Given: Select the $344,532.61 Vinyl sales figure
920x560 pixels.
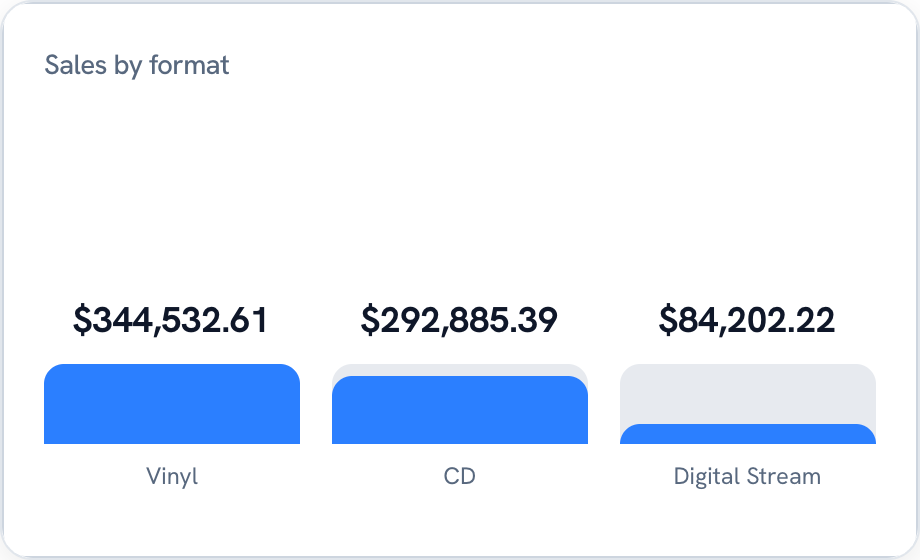Looking at the screenshot, I should (171, 320).
